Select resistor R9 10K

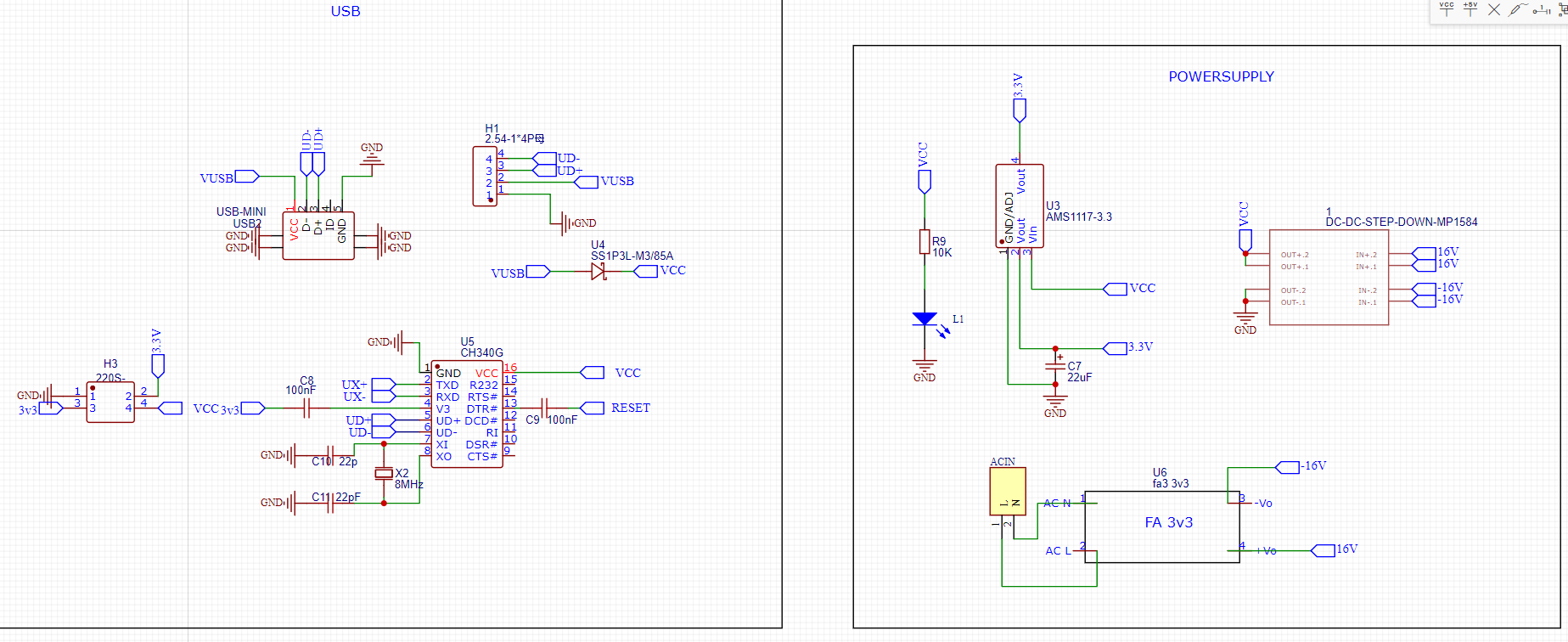925,242
